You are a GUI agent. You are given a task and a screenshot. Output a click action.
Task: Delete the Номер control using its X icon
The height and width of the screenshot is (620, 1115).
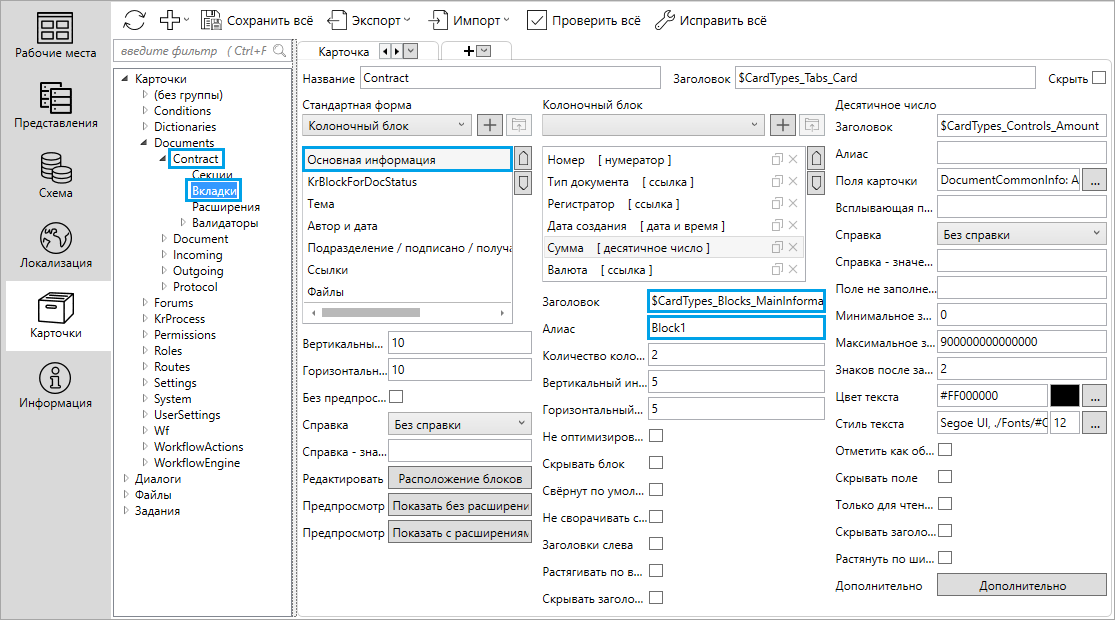point(793,160)
